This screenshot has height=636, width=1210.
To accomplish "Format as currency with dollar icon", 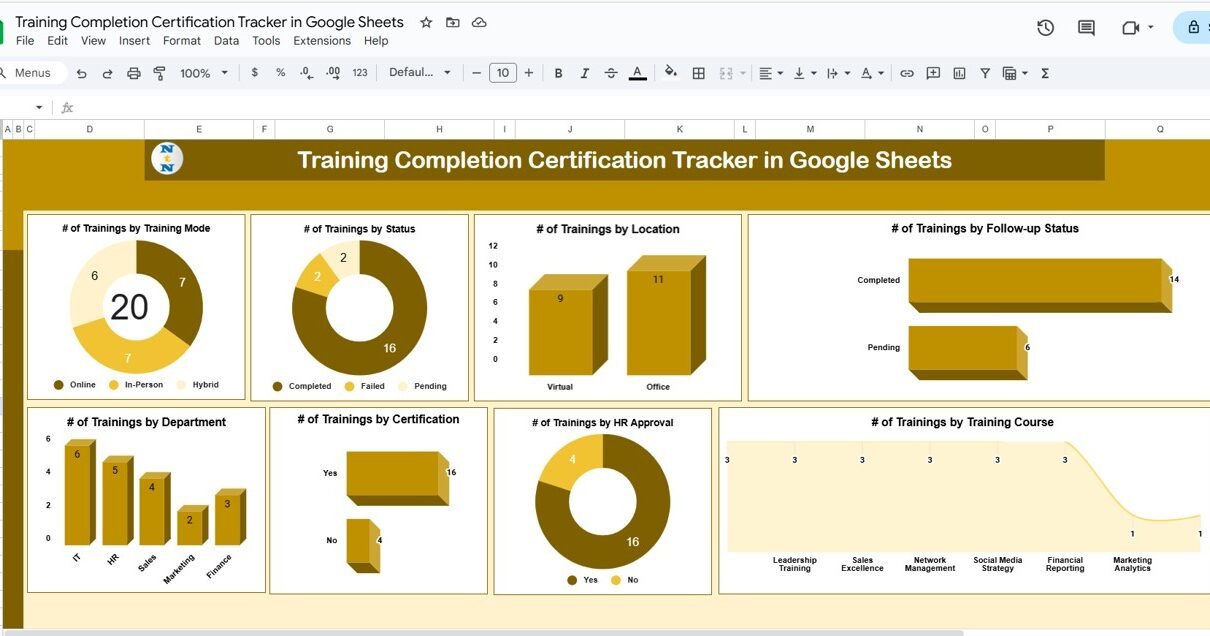I will pyautogui.click(x=255, y=73).
